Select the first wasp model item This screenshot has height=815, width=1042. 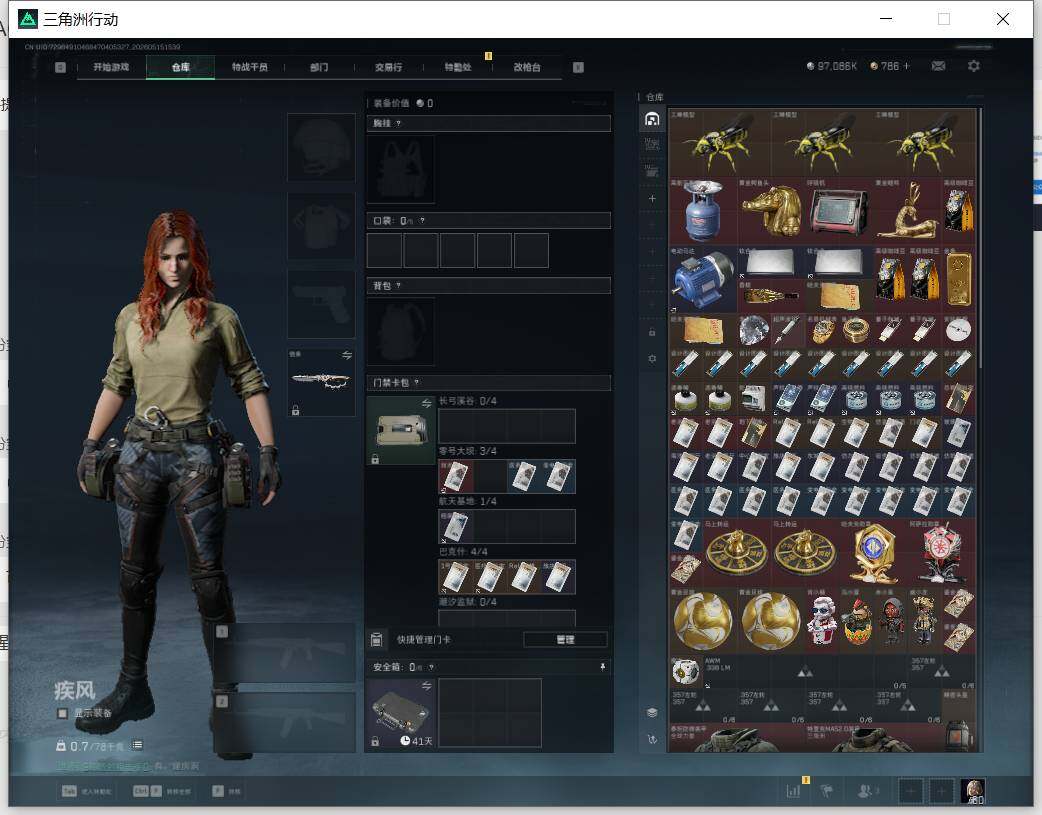coord(720,143)
